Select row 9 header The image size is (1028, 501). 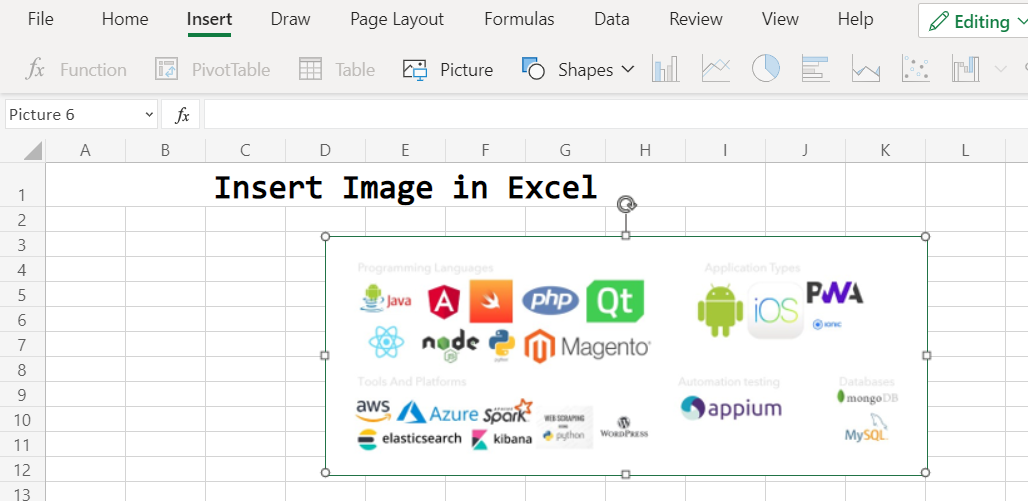coord(22,395)
